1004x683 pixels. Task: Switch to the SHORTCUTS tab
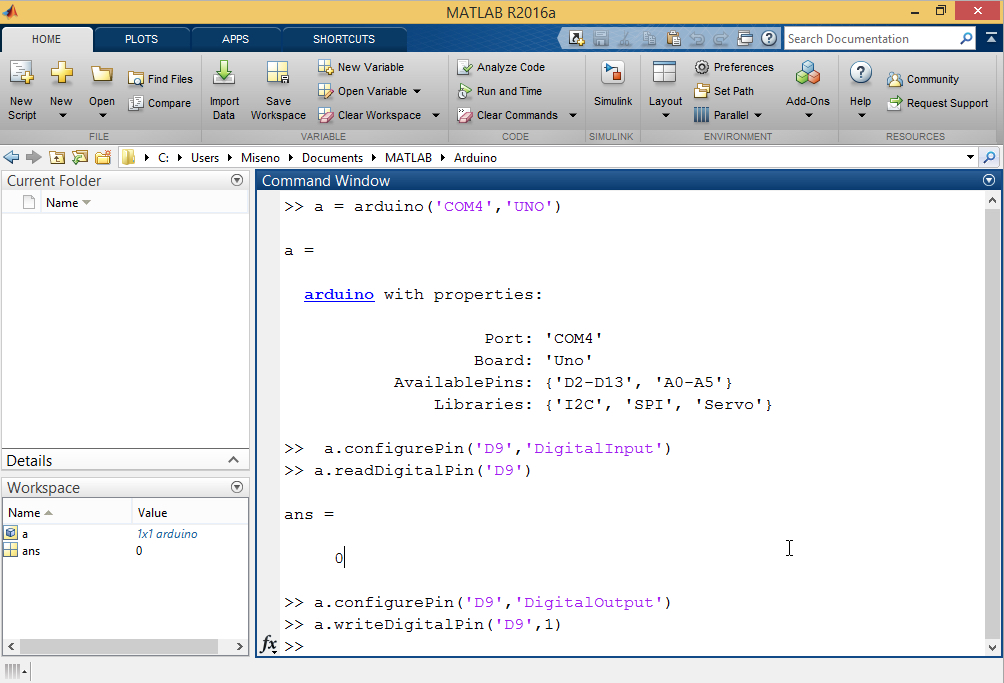[344, 39]
